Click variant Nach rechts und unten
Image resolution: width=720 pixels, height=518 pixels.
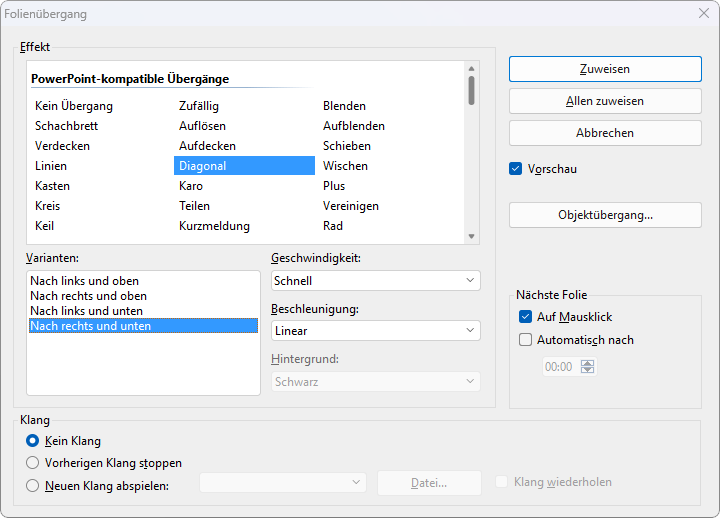pos(143,326)
